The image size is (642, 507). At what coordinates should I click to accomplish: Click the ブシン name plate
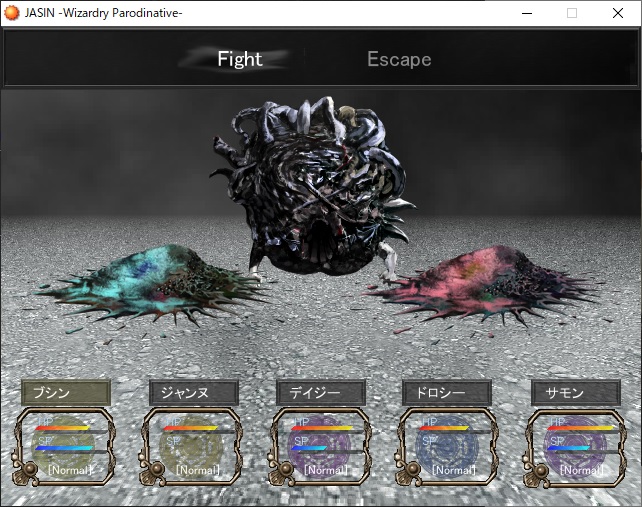click(x=65, y=393)
